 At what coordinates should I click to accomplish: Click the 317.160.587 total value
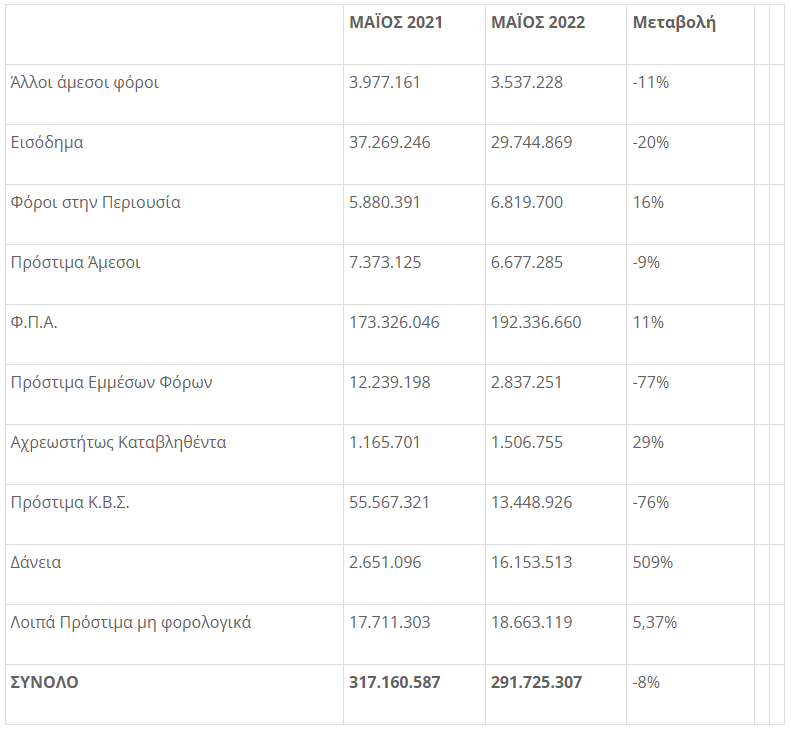pyautogui.click(x=394, y=683)
